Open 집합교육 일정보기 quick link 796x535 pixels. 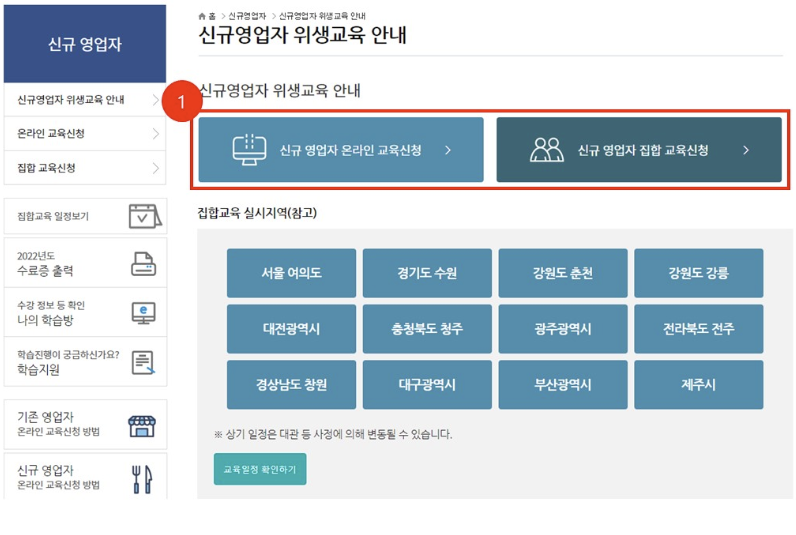tap(85, 216)
